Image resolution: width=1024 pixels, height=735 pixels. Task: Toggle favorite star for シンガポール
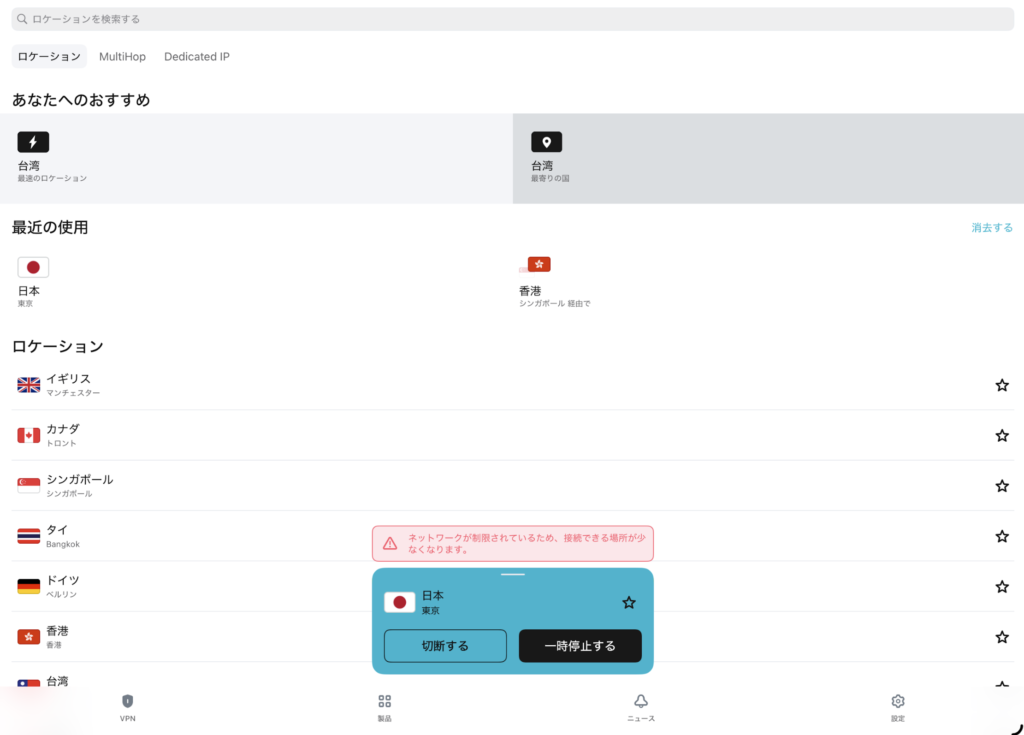pyautogui.click(x=1001, y=486)
